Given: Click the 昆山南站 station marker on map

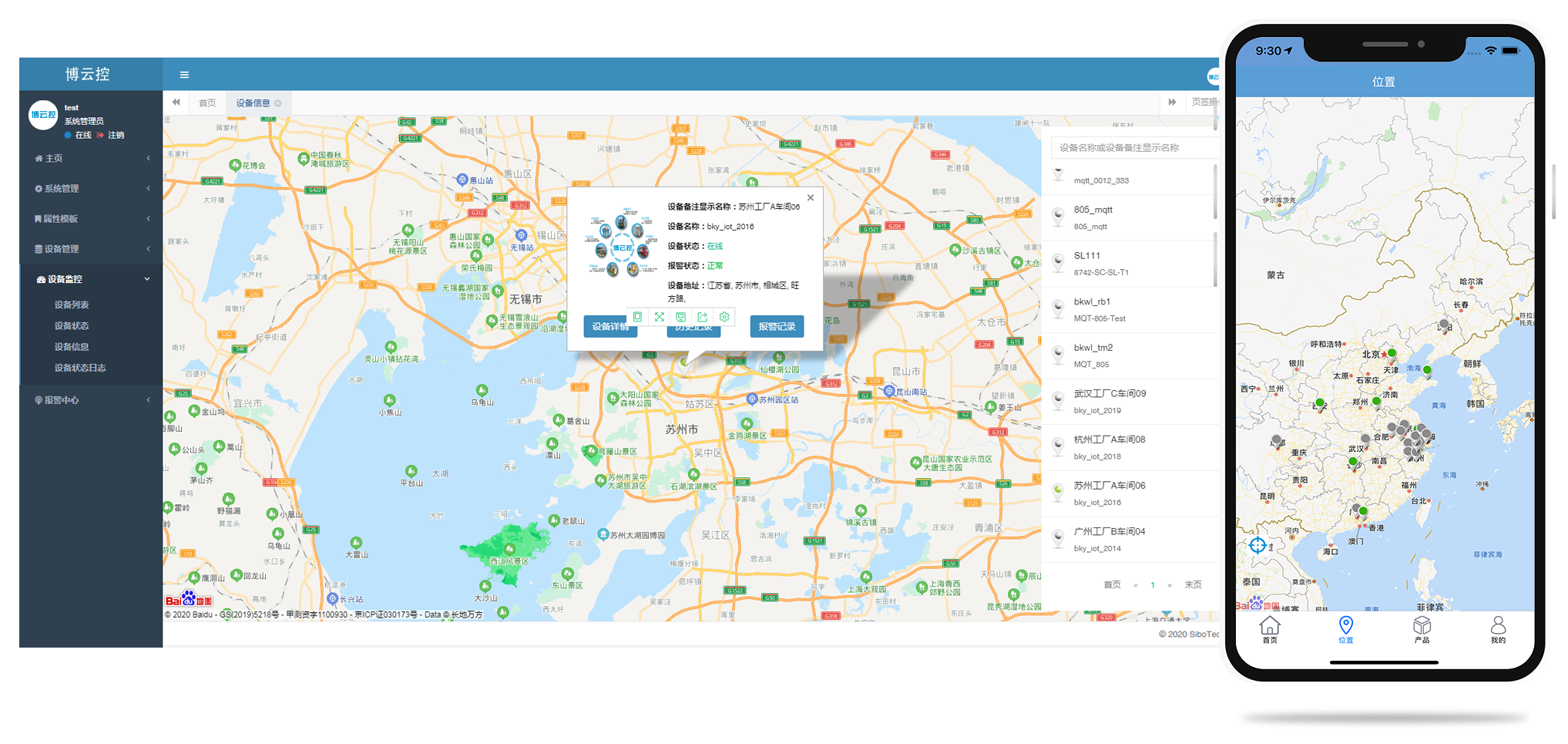Looking at the screenshot, I should [x=888, y=392].
